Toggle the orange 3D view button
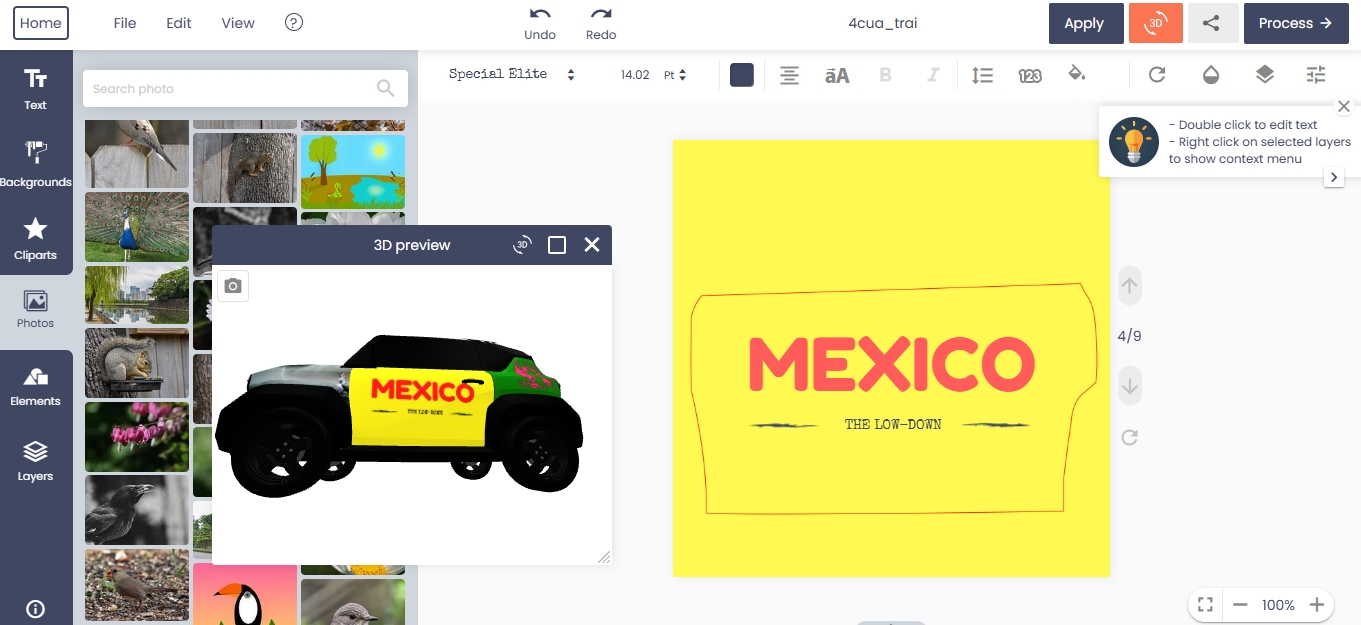Screen dimensions: 1361x625 1155,23
